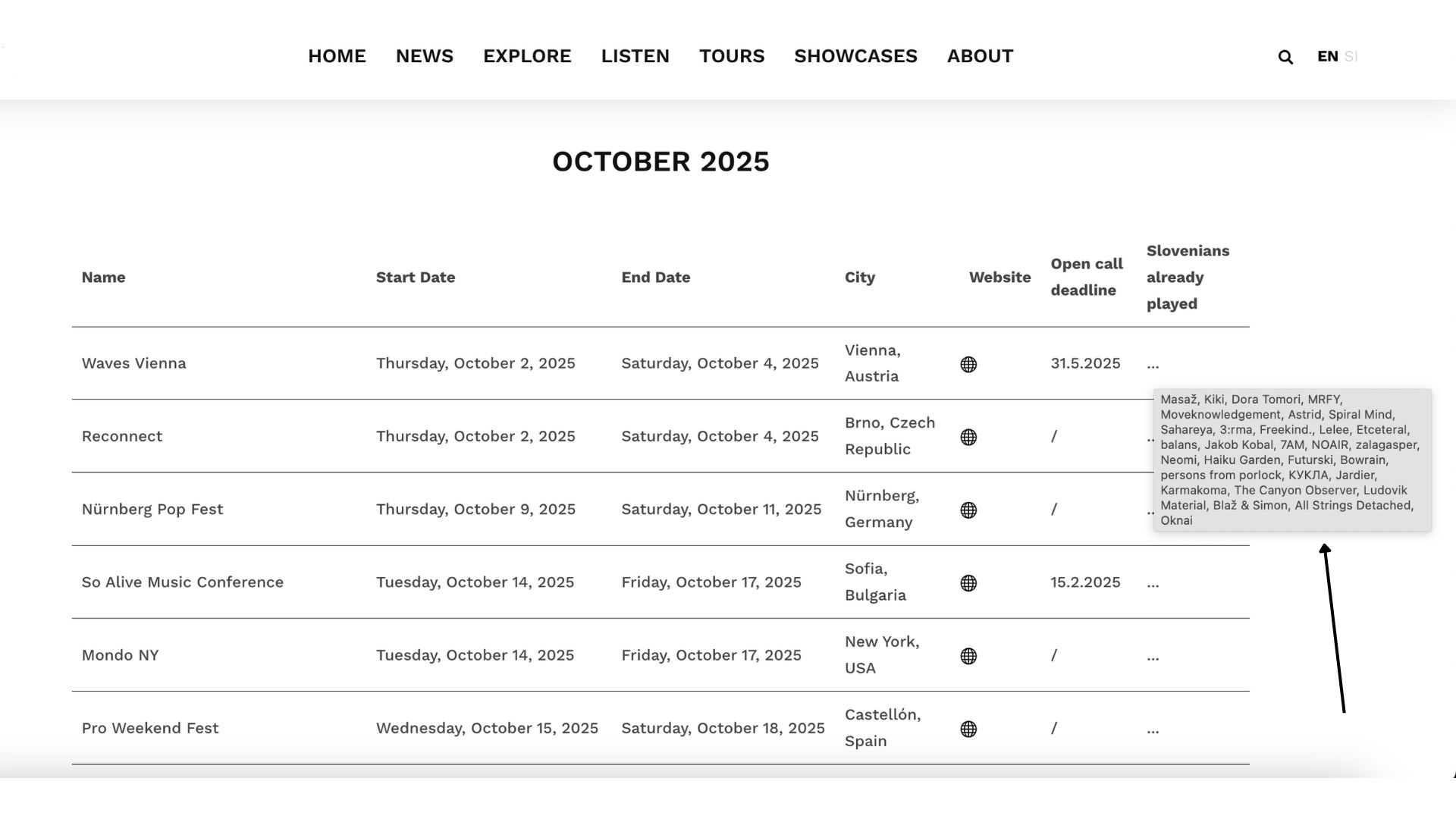Open Reconnect website globe icon
The height and width of the screenshot is (819, 1456).
[x=968, y=438]
